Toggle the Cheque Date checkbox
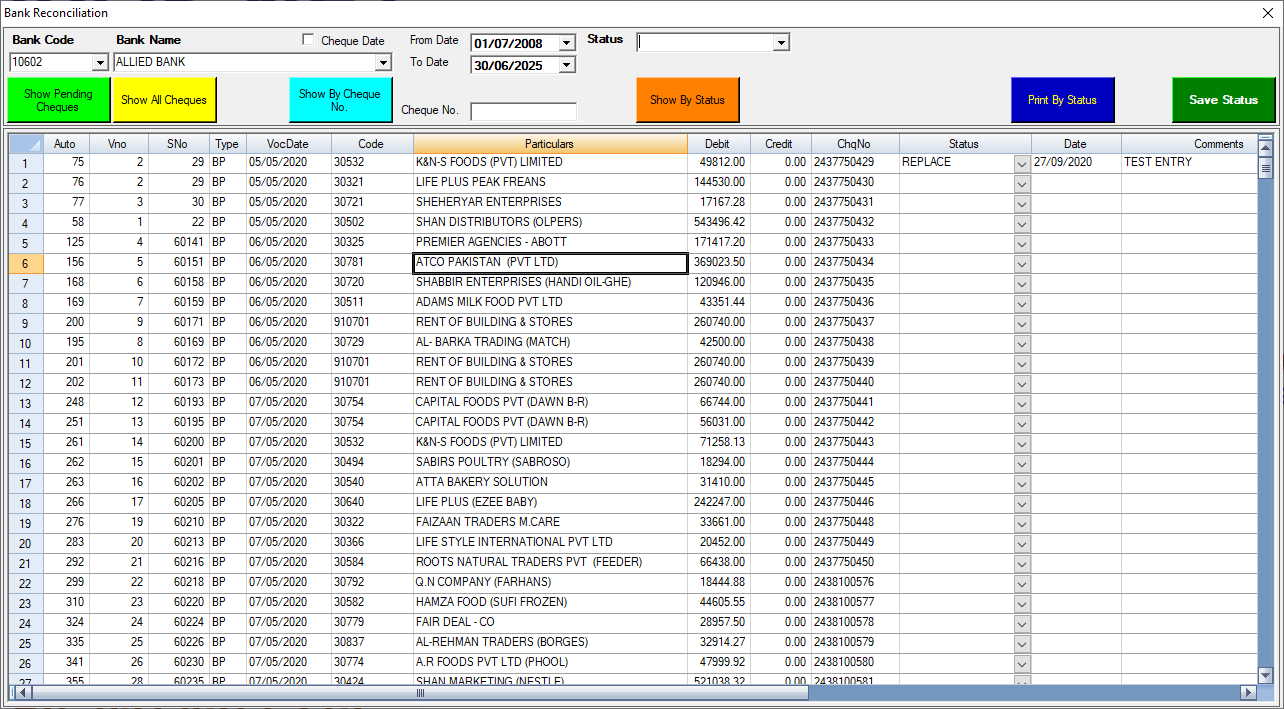 tap(309, 40)
